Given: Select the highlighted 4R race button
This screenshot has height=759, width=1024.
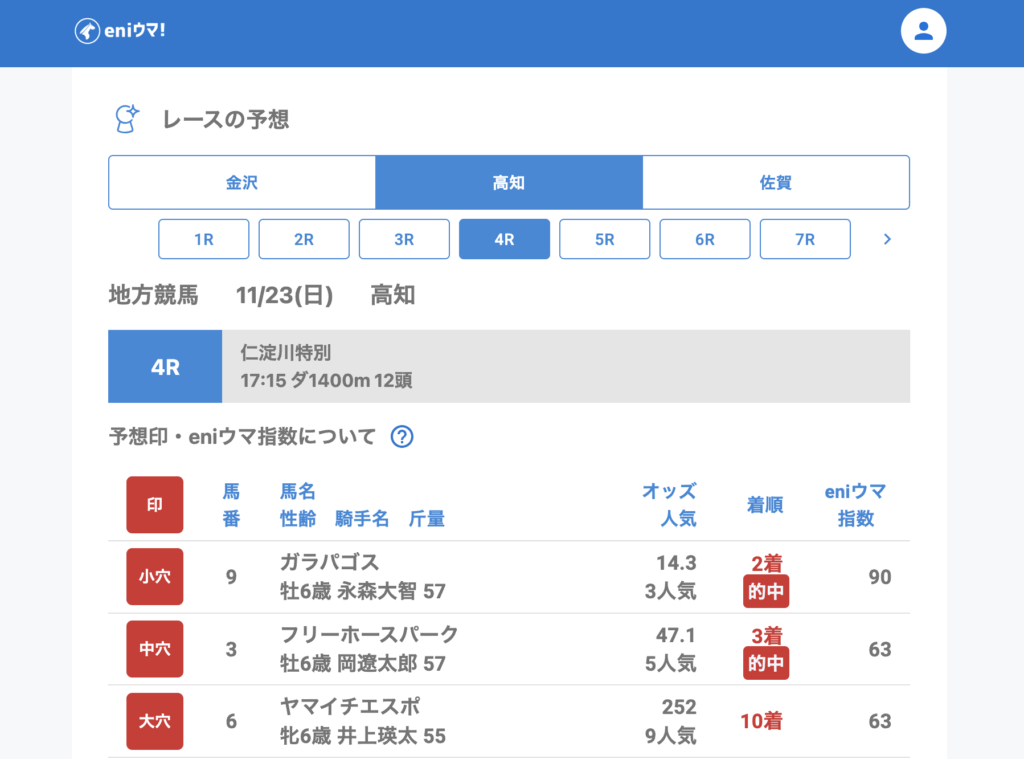Looking at the screenshot, I should click(x=504, y=240).
